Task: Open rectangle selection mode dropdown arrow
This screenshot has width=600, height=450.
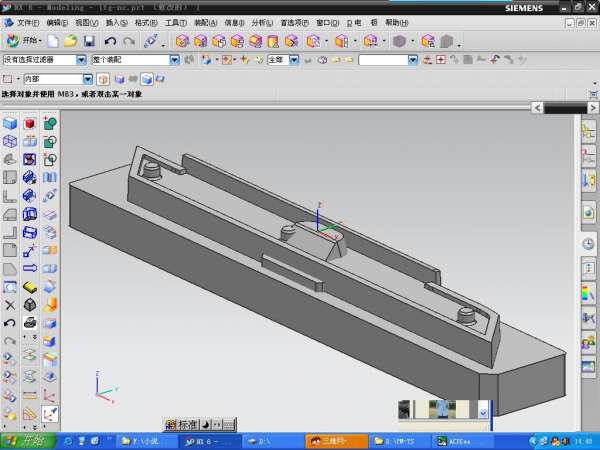Action: [18, 79]
